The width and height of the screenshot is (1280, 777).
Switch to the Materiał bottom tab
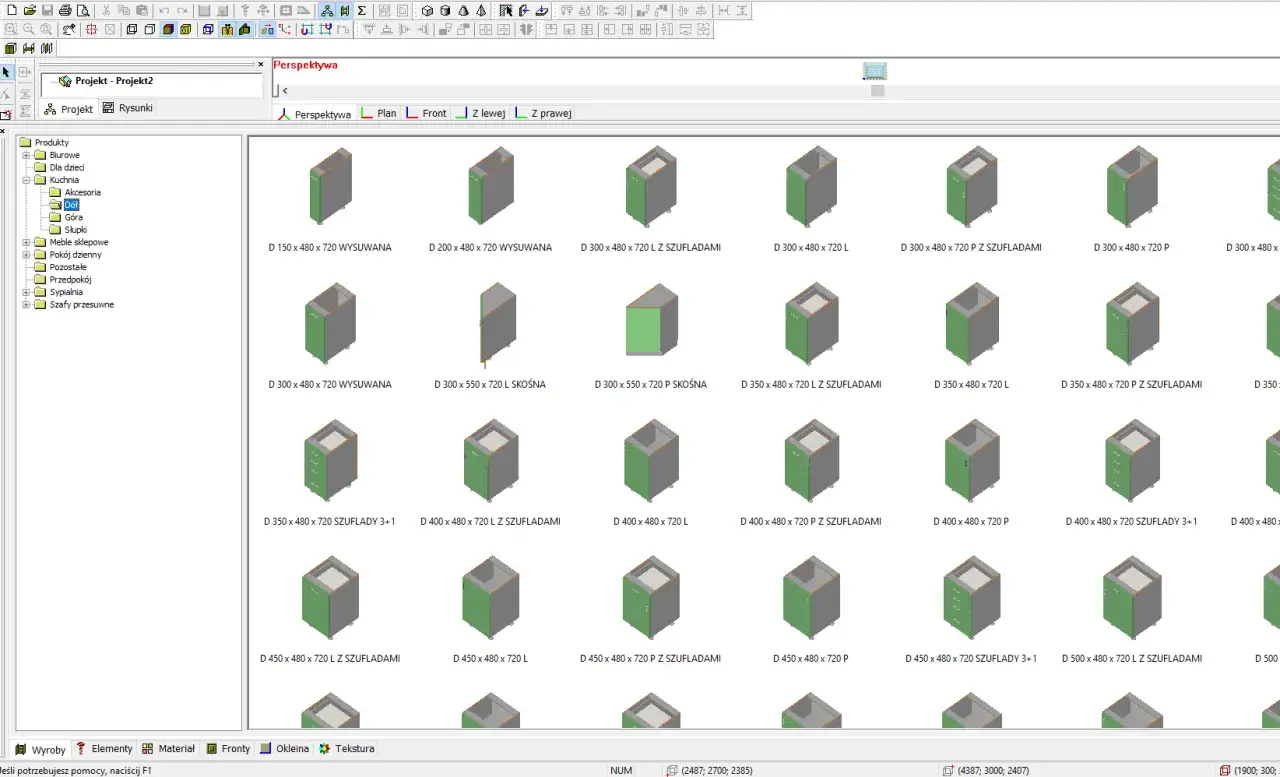click(168, 748)
